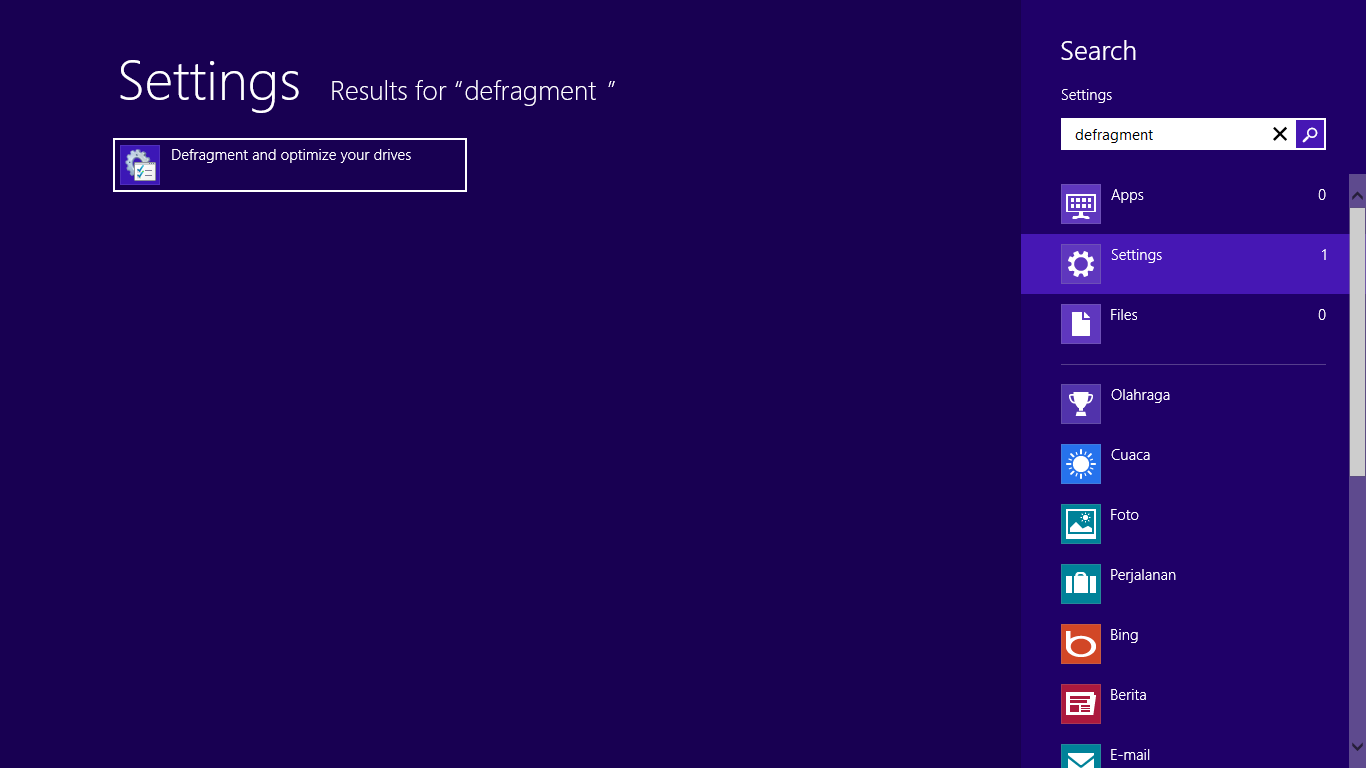1366x768 pixels.
Task: Search within Foto app
Action: point(1185,524)
